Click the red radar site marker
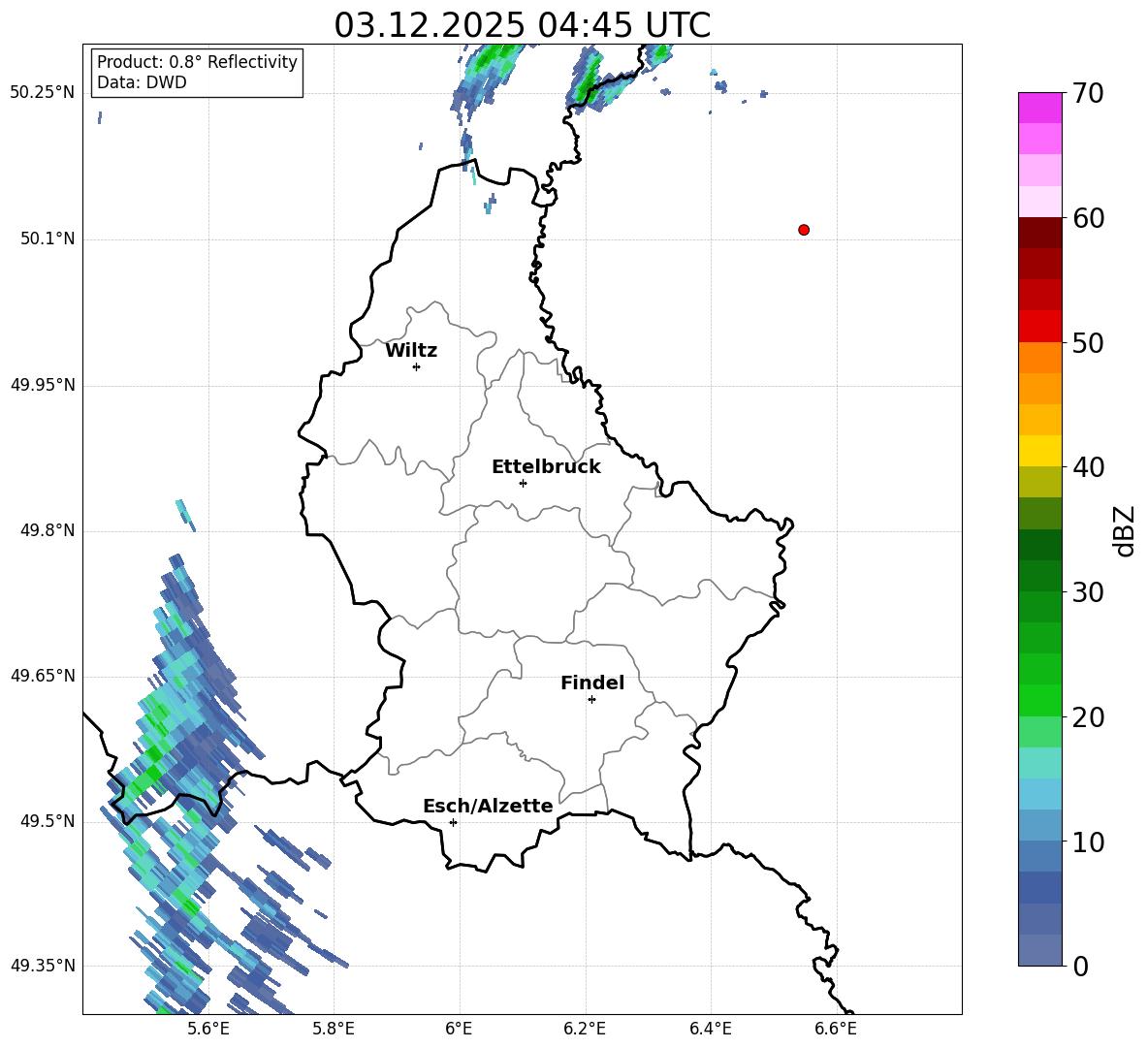1148x1048 pixels. click(x=804, y=230)
